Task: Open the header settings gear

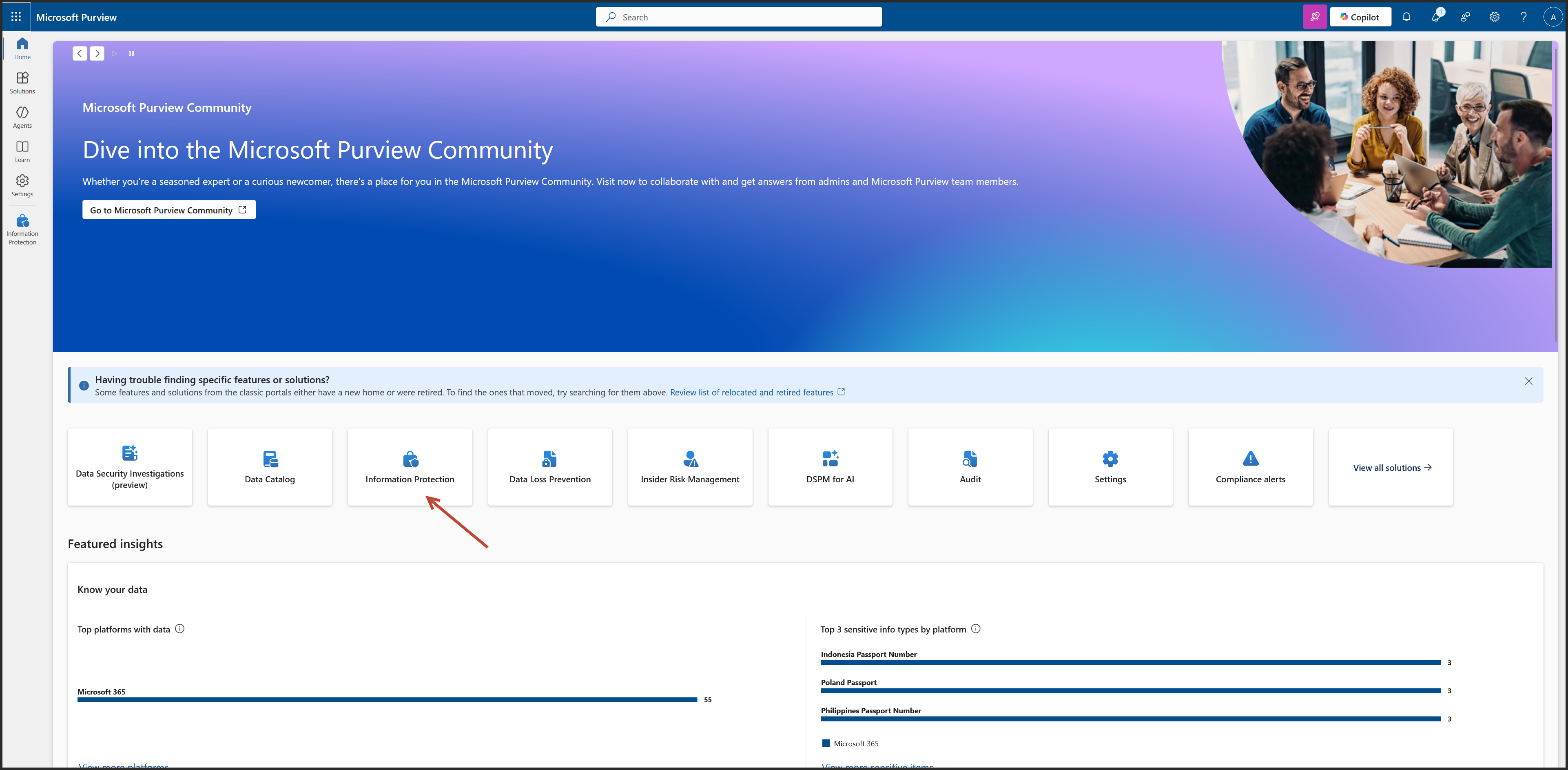Action: (x=1494, y=17)
